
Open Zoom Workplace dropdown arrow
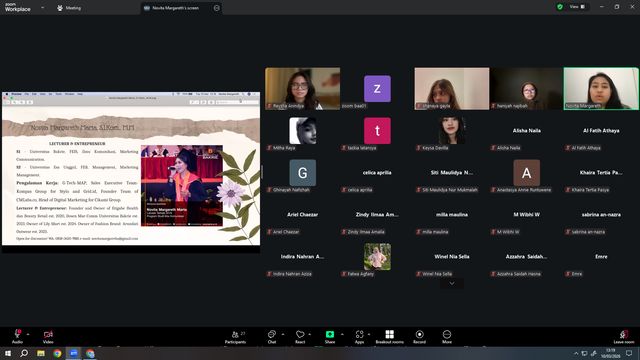[42, 7]
